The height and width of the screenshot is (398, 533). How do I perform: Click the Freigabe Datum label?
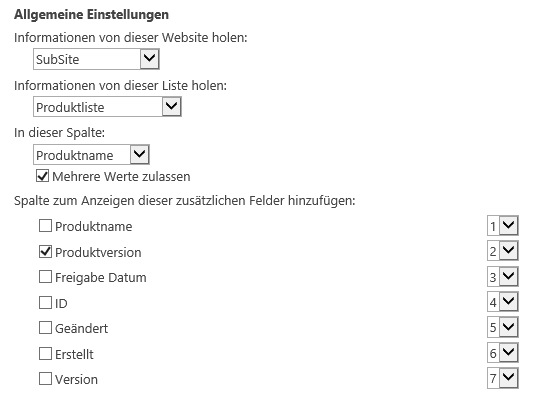[x=101, y=277]
